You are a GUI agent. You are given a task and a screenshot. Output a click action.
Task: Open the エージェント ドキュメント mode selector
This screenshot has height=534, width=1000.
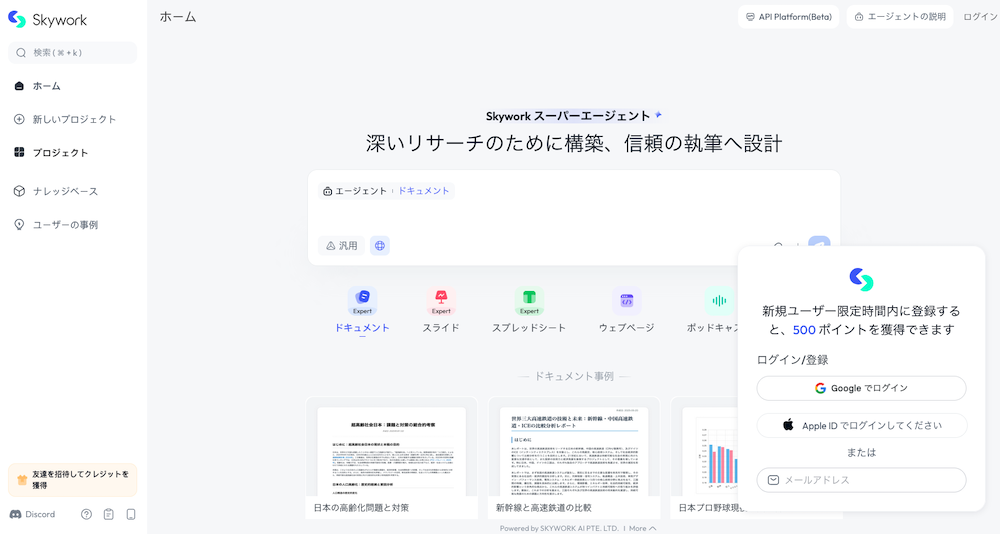click(x=386, y=191)
